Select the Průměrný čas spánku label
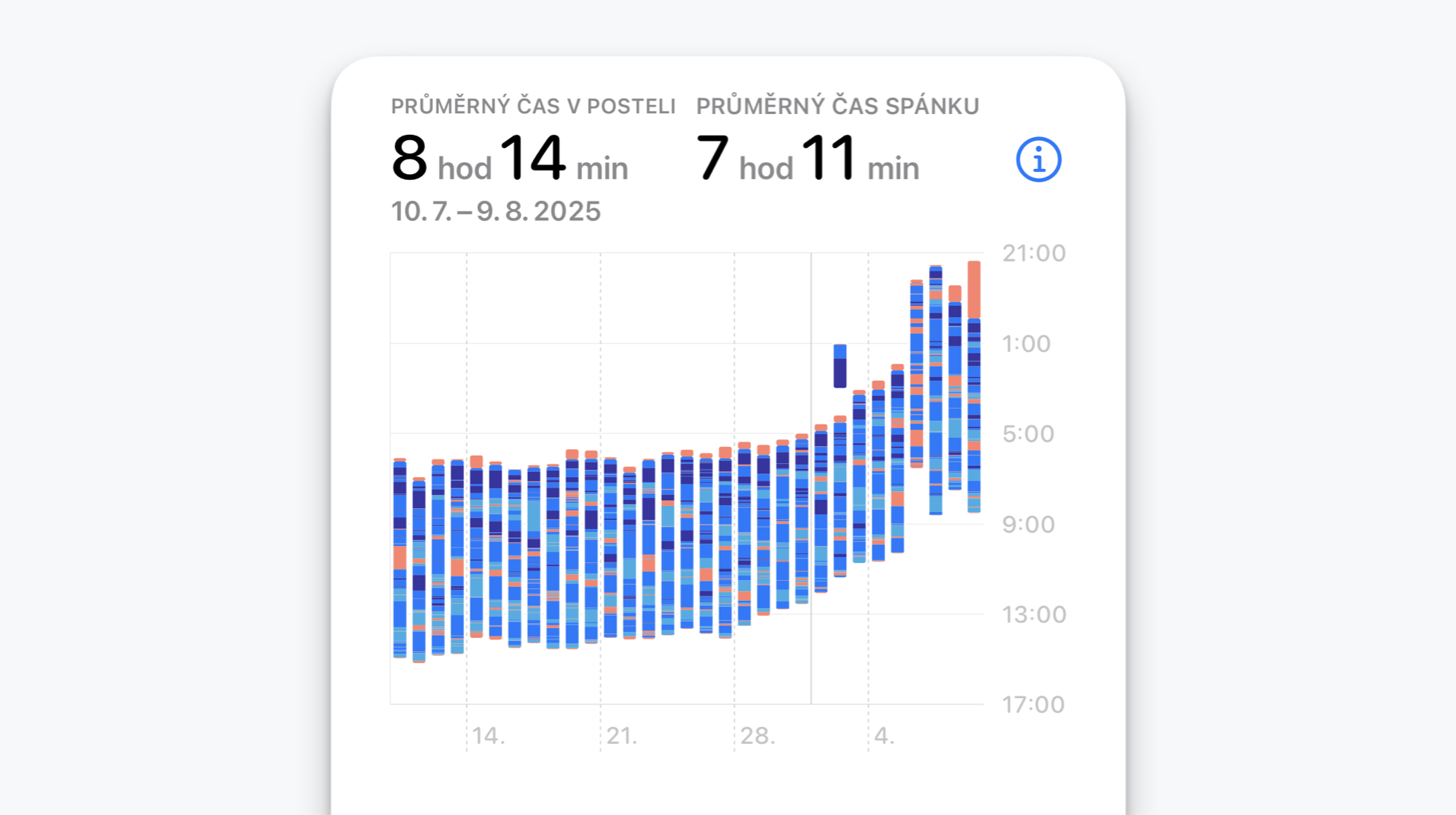The width and height of the screenshot is (1456, 815). tap(837, 107)
